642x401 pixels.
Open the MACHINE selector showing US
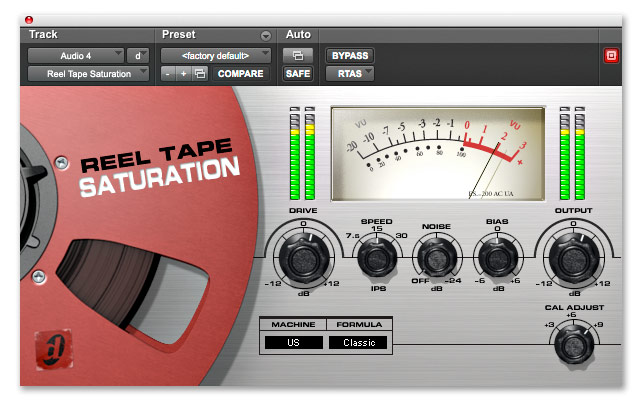tap(294, 342)
